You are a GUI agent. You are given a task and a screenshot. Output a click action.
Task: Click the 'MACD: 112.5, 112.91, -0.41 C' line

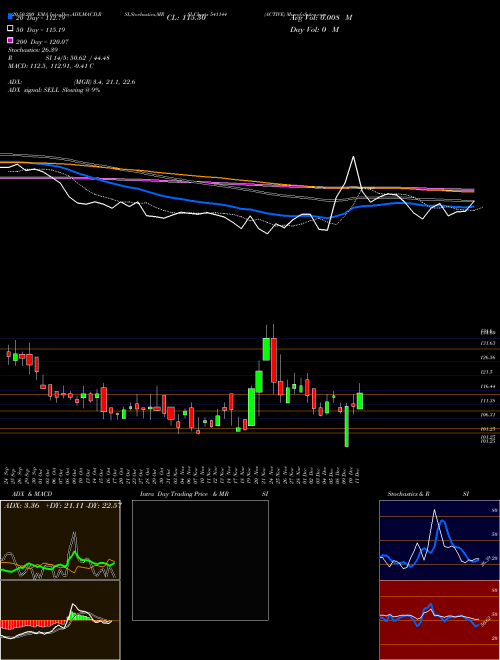[x=51, y=66]
